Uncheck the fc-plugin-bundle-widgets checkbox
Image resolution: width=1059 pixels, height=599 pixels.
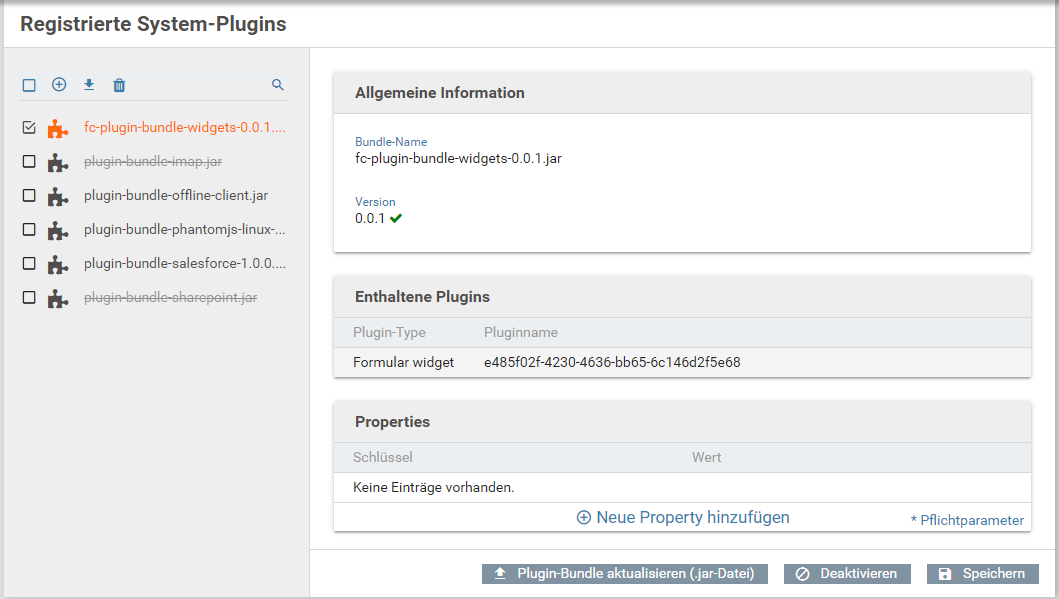pyautogui.click(x=29, y=128)
